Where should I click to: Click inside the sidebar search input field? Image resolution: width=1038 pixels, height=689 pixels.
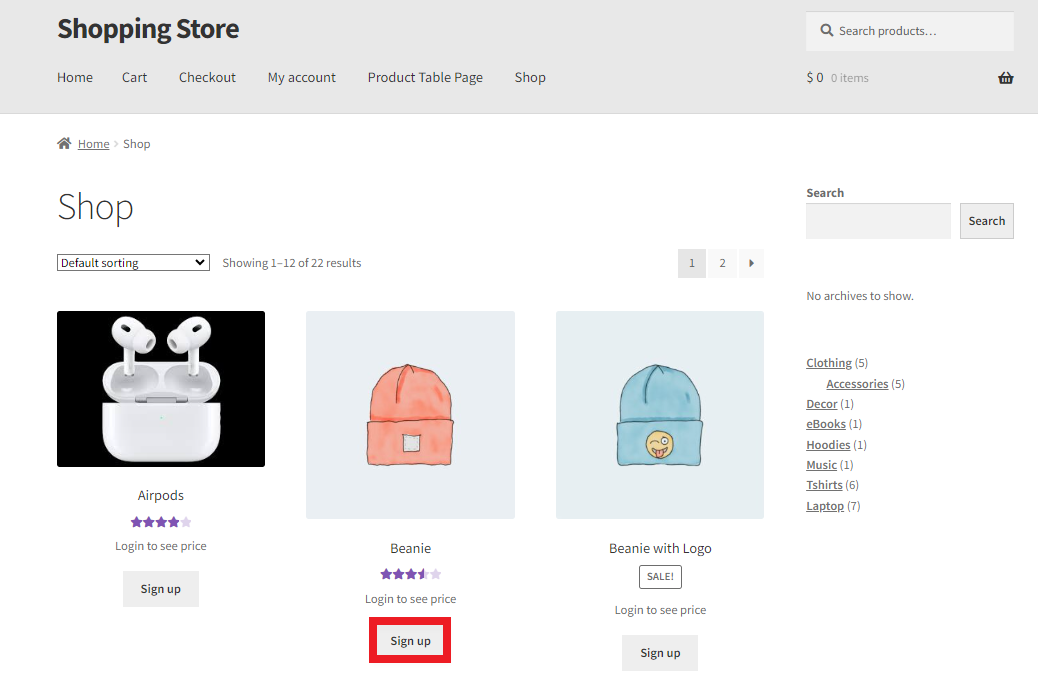pos(878,220)
